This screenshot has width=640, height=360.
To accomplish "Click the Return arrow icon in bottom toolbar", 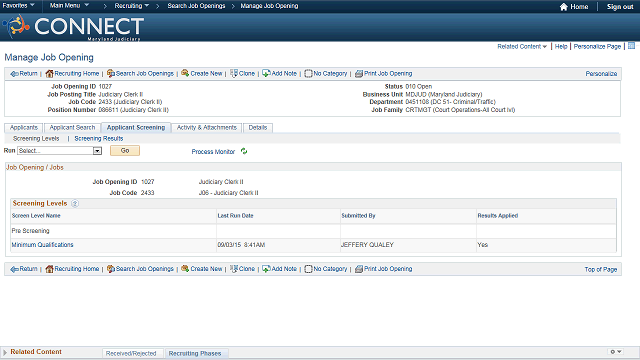I will click(x=14, y=269).
